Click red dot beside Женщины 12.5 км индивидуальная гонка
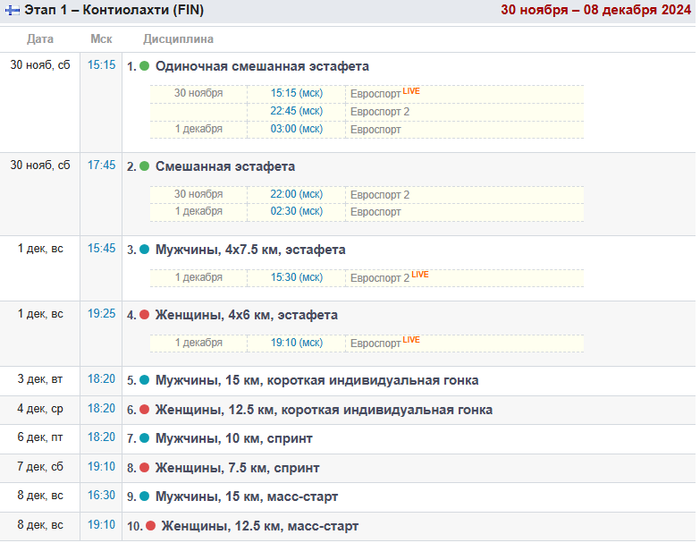Viewport: 700px width, 543px height. click(x=144, y=409)
